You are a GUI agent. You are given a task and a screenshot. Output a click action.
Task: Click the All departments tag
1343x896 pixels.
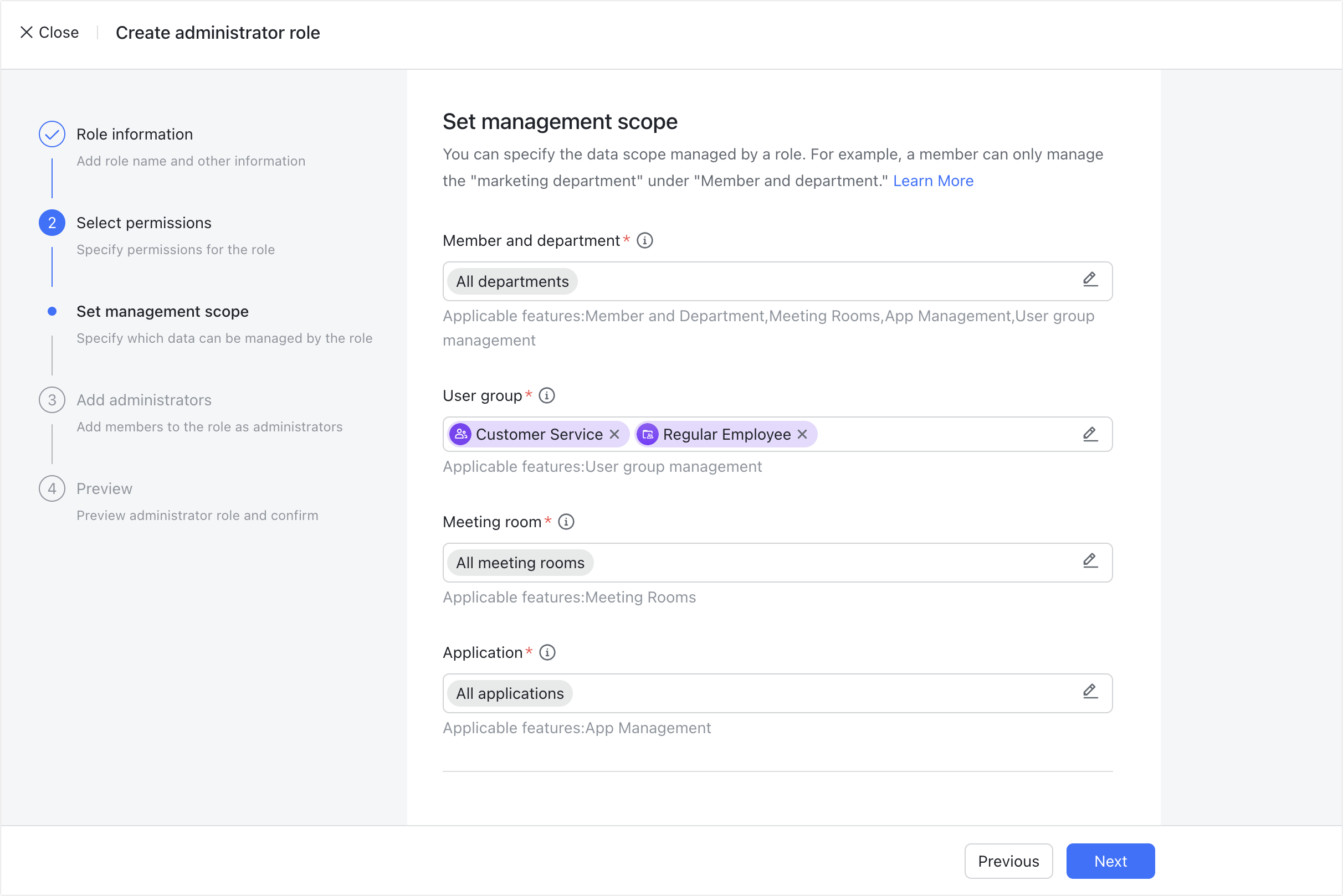(x=512, y=281)
